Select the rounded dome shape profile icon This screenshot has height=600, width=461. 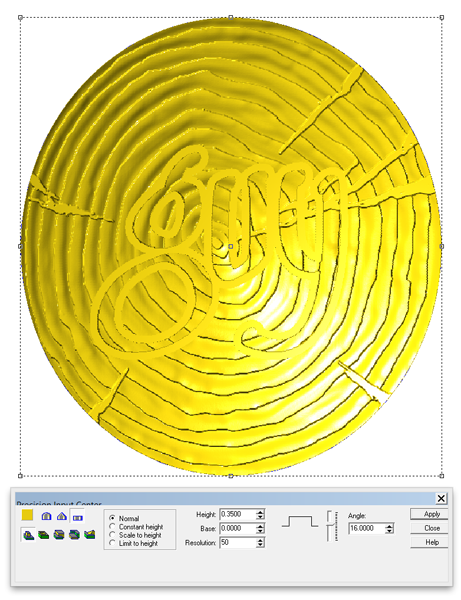point(46,516)
